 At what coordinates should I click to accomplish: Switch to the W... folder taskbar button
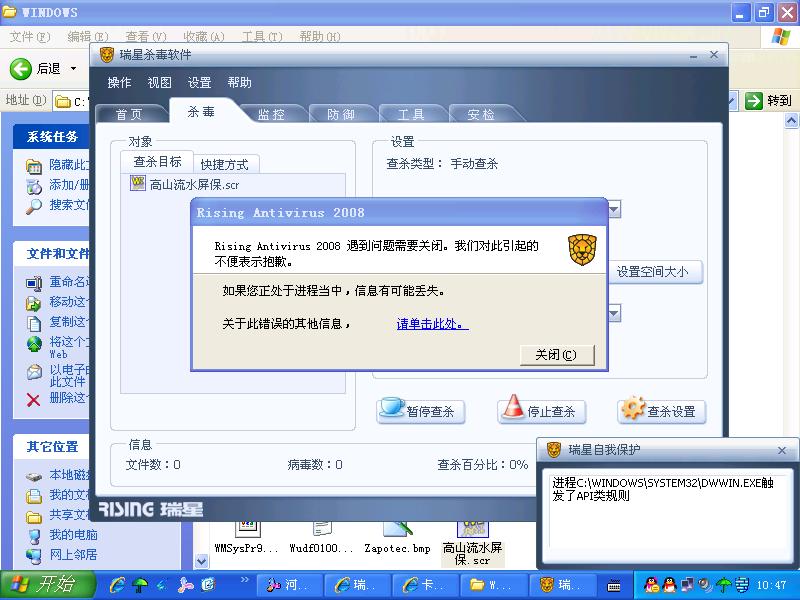pos(493,585)
